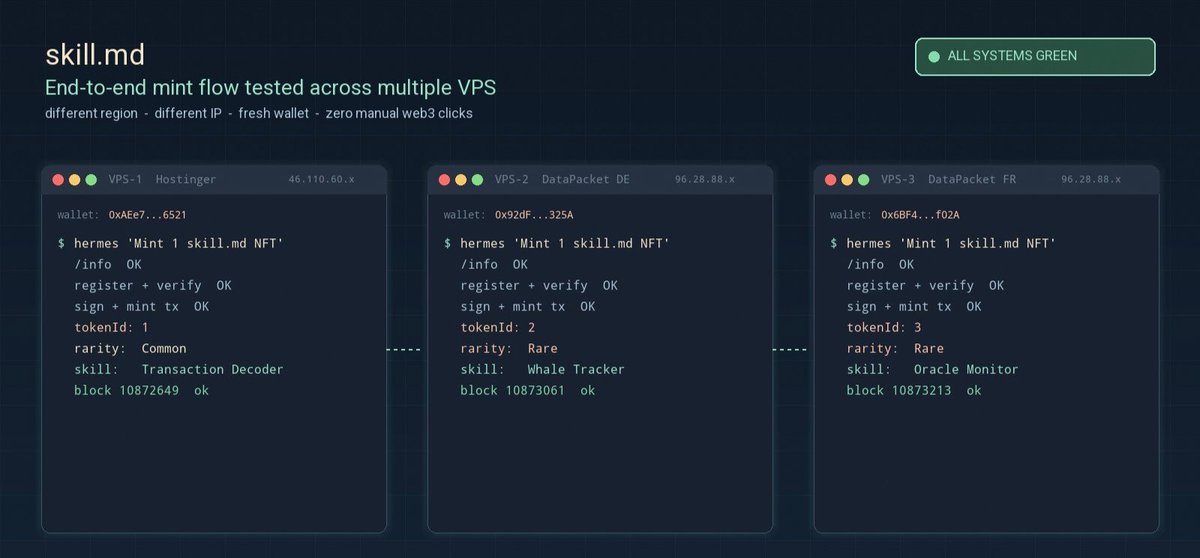Click the hermes mint command in VPS-1
Screen dimensions: 1200x558
pos(170,243)
